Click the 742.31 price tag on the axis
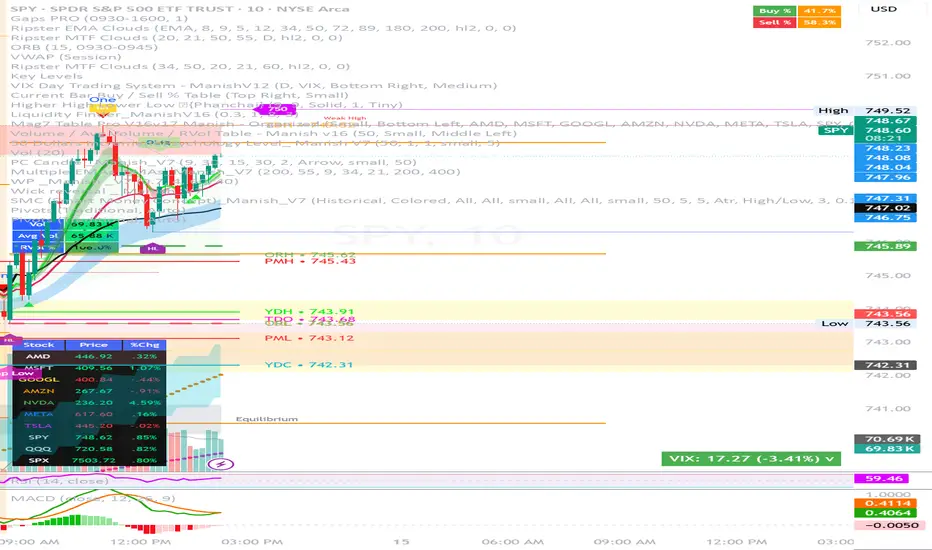The image size is (932, 550). coord(884,365)
